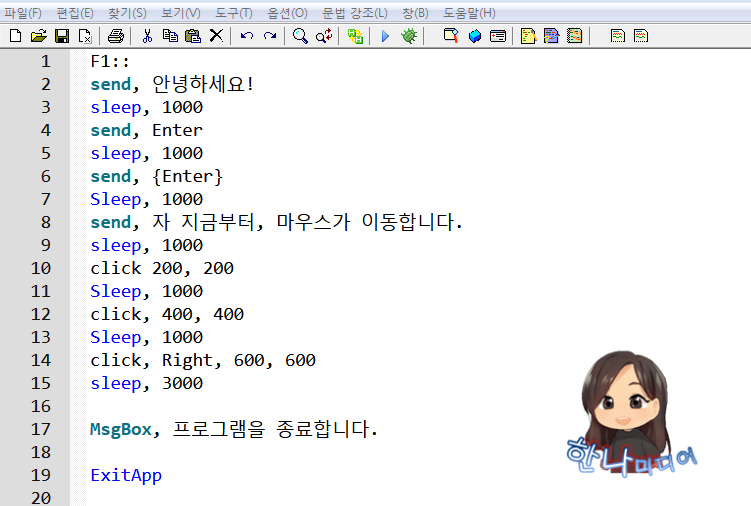Click the 'click 200, 200' line

162,268
